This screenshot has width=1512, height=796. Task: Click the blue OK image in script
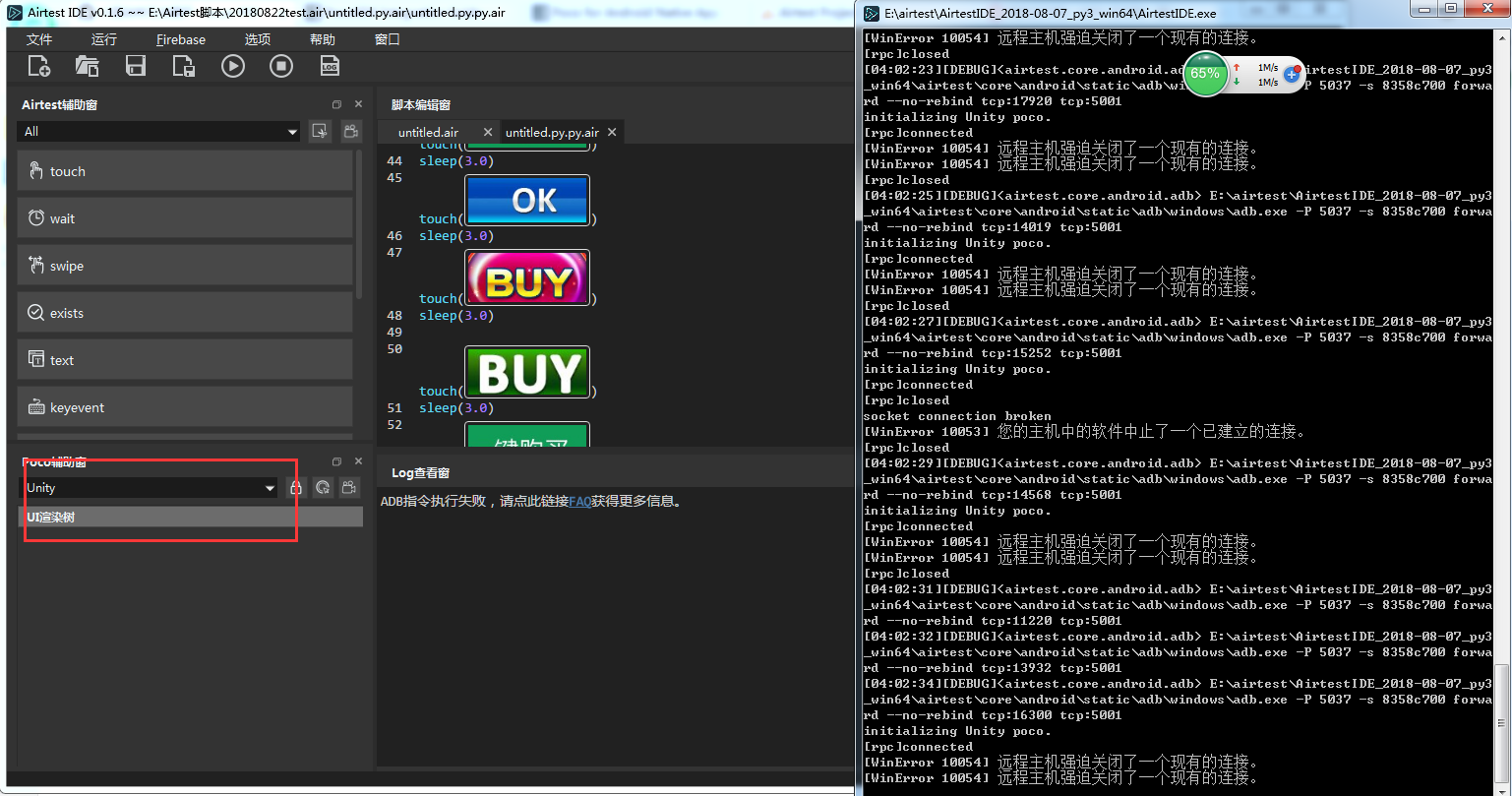527,201
